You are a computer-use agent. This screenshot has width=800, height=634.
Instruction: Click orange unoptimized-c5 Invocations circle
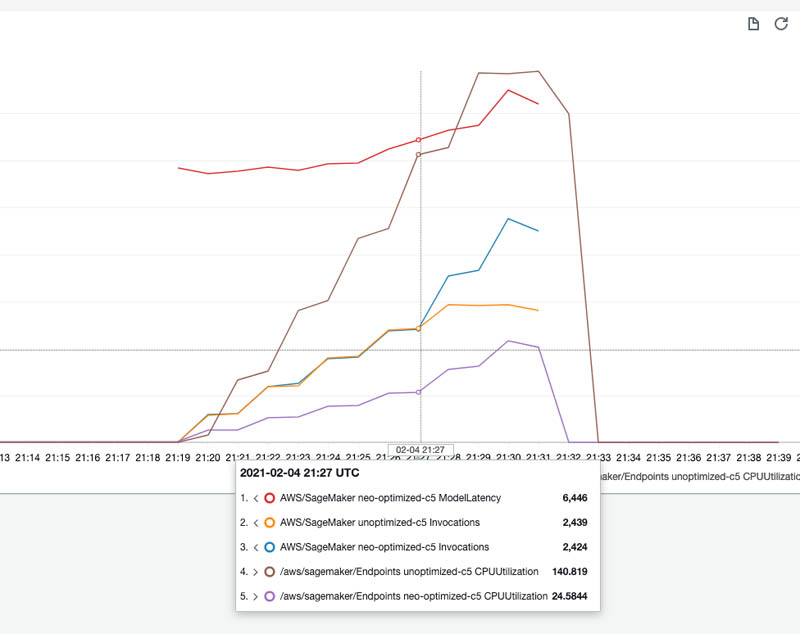click(269, 522)
